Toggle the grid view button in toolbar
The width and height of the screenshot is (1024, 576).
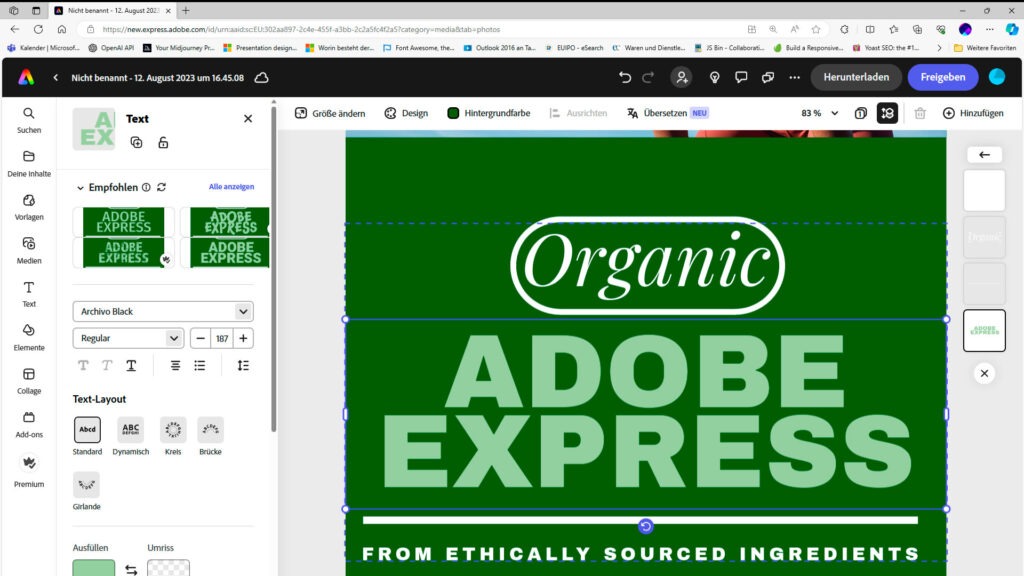pos(887,113)
